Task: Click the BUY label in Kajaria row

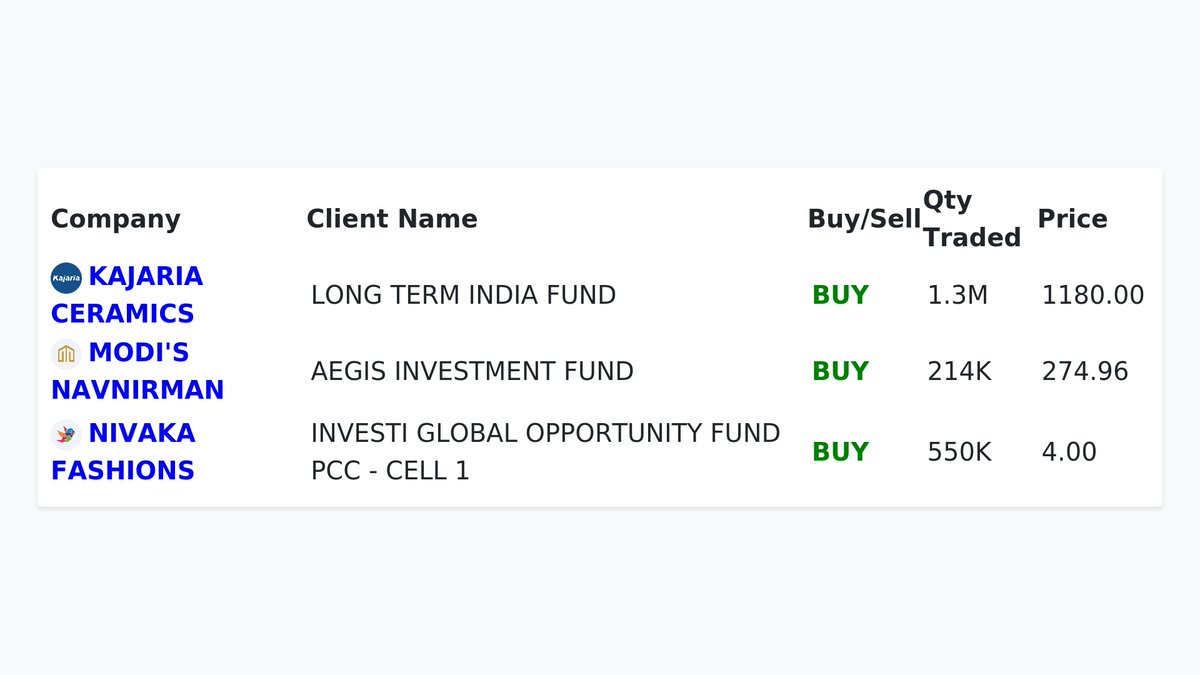Action: coord(841,295)
